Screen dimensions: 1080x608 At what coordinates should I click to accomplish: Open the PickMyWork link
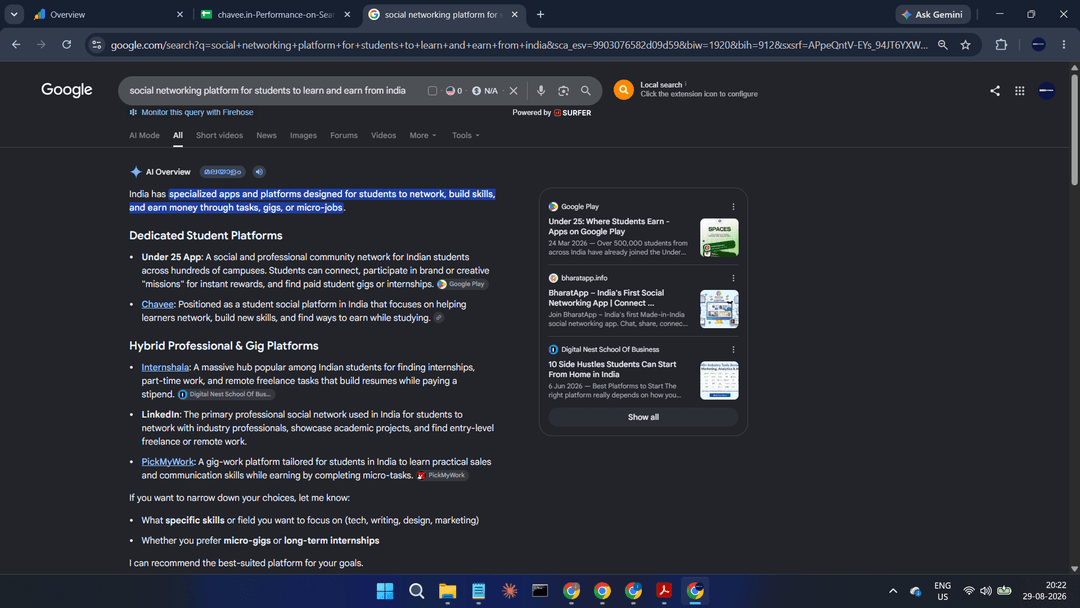(x=167, y=462)
